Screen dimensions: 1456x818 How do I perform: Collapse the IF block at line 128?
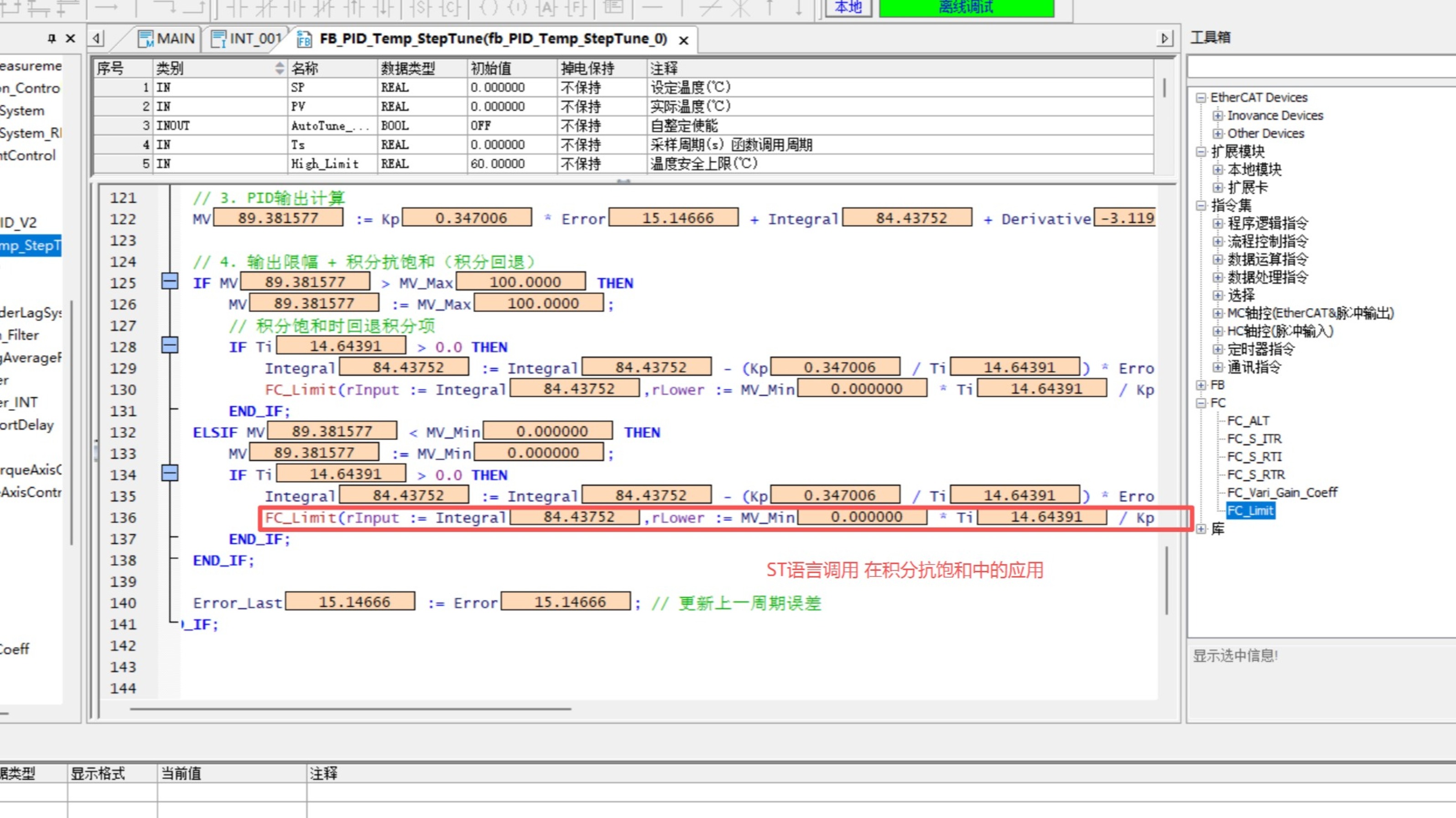point(170,345)
